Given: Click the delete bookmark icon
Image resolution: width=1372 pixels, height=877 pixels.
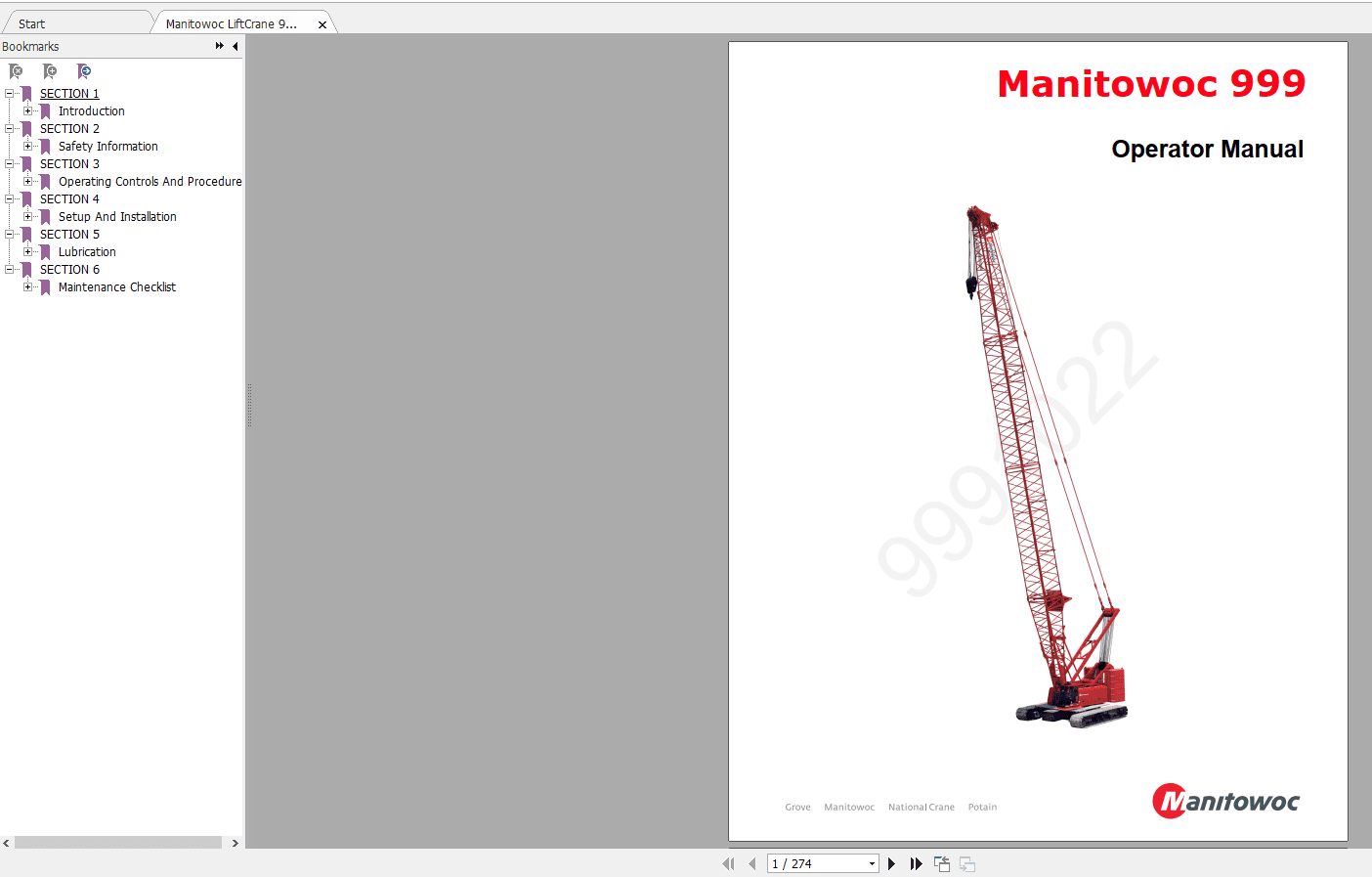Looking at the screenshot, I should pos(17,71).
